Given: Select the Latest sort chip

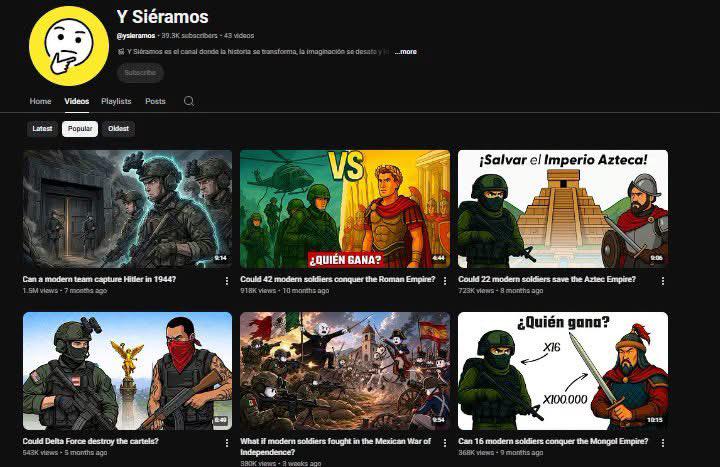Looking at the screenshot, I should click(42, 129).
